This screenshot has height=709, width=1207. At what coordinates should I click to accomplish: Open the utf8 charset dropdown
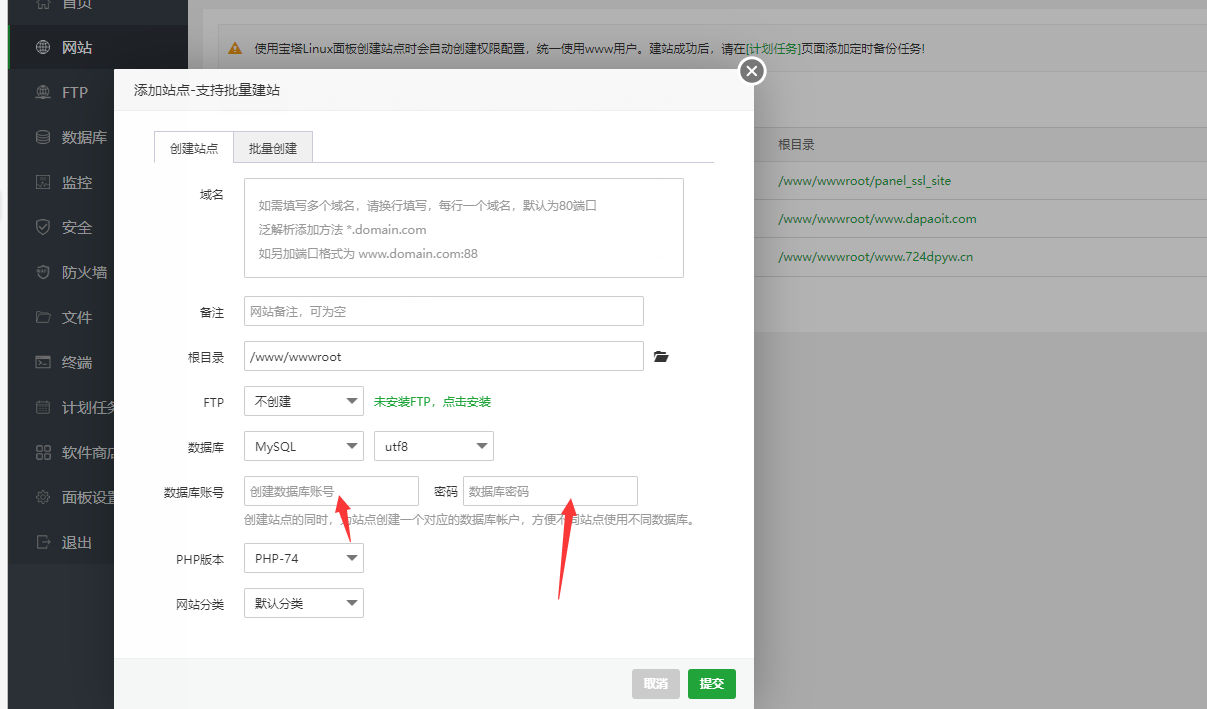click(x=434, y=446)
